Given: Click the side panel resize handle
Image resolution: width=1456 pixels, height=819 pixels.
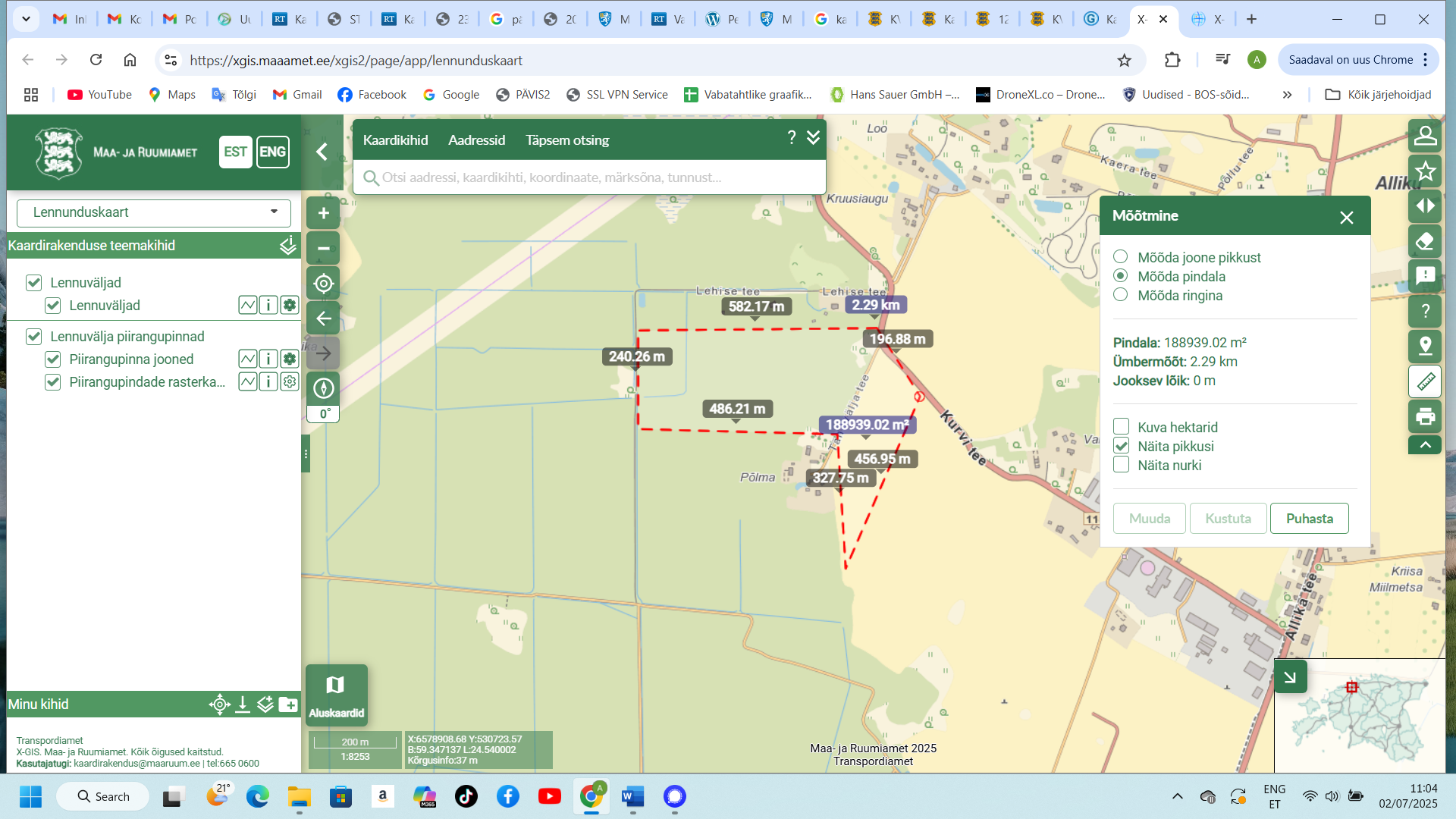Looking at the screenshot, I should pos(306,453).
